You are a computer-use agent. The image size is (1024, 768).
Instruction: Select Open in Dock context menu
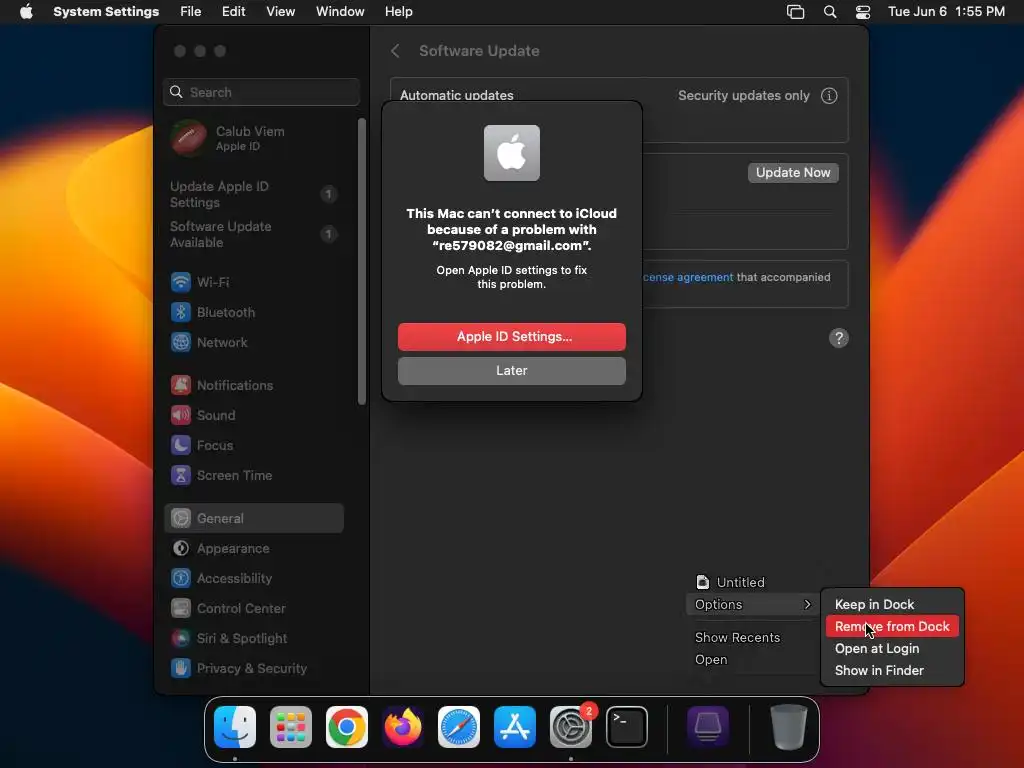752,660
